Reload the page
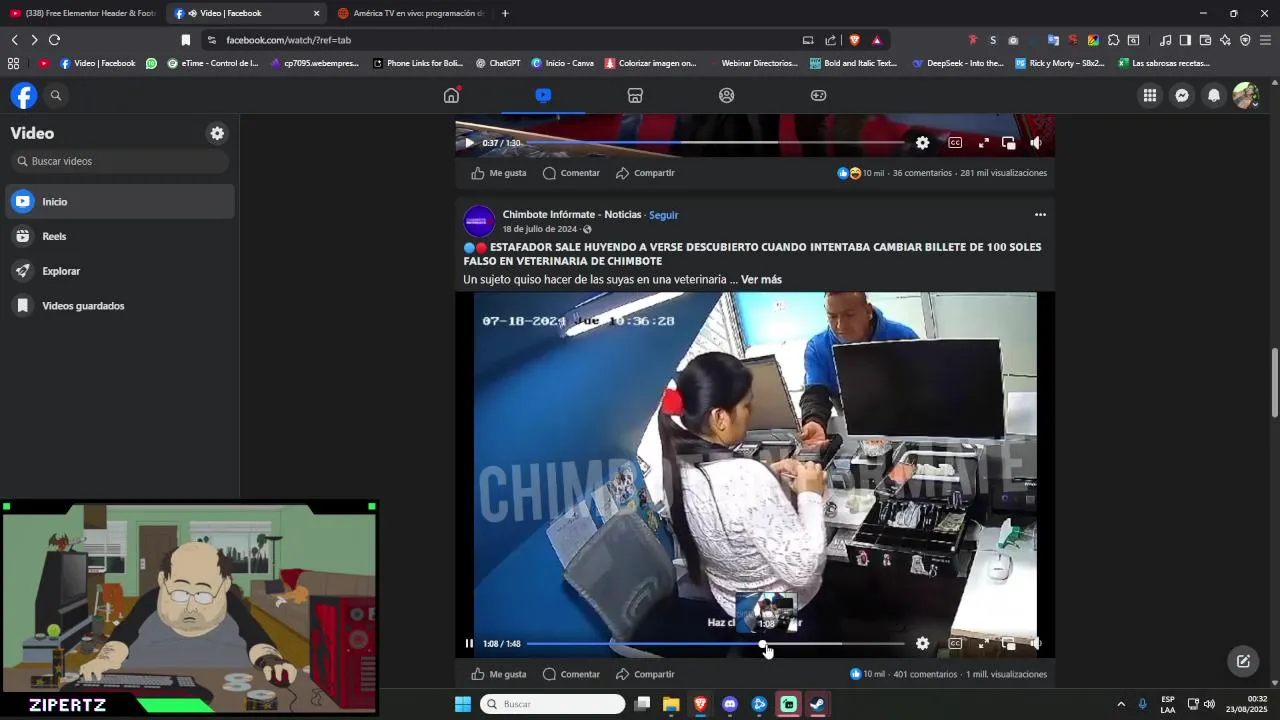 (x=54, y=40)
